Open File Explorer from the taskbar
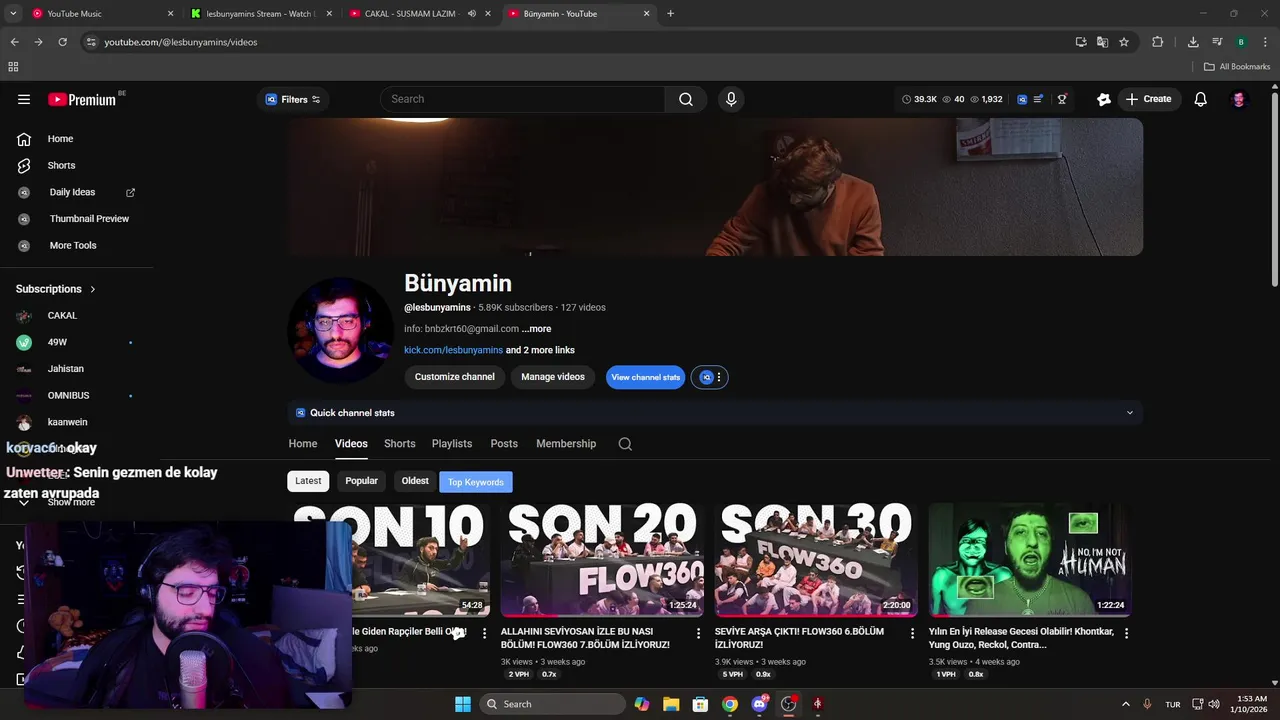The image size is (1280, 720). 671,704
